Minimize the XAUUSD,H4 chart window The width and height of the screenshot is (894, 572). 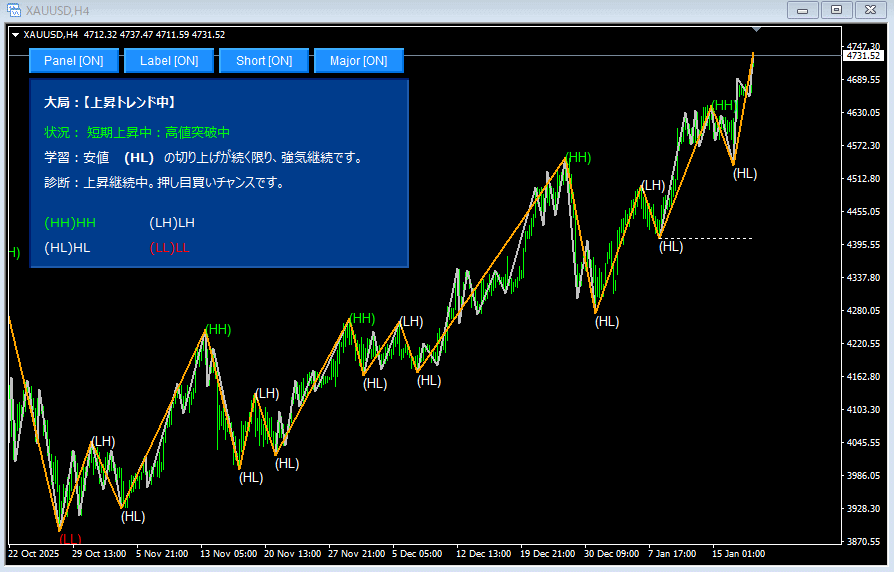[802, 10]
